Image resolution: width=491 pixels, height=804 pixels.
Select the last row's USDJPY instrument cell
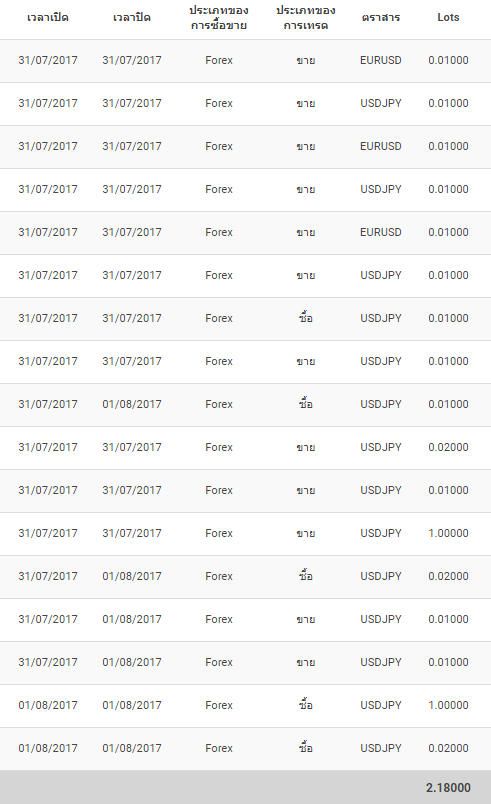click(x=380, y=749)
